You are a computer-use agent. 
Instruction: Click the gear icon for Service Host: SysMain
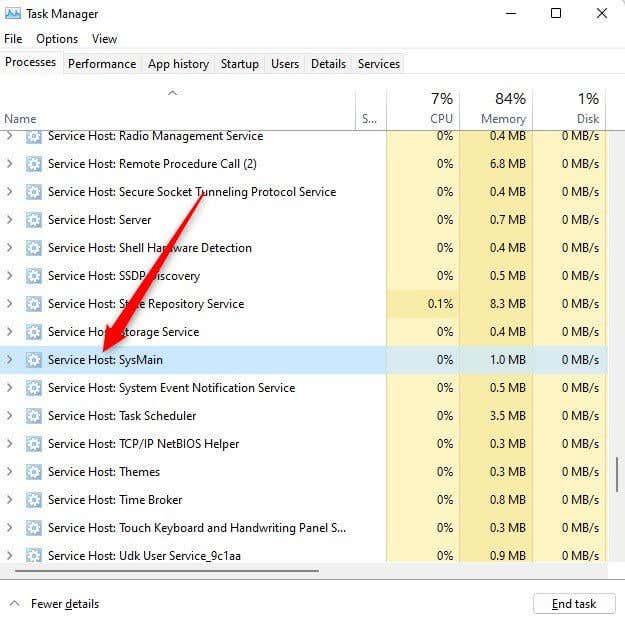pos(33,360)
